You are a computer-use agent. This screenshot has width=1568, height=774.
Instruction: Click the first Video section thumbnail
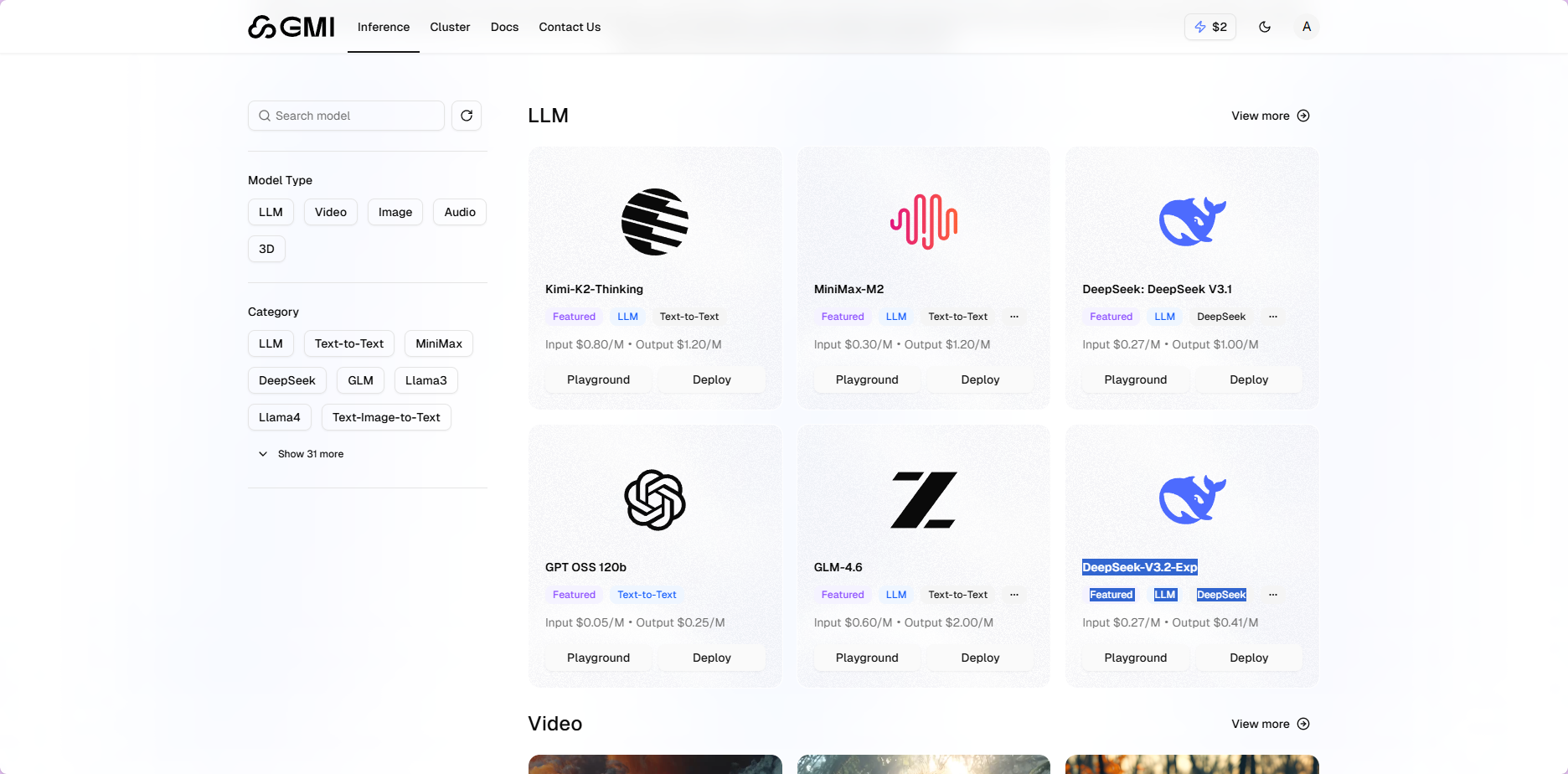(x=655, y=764)
